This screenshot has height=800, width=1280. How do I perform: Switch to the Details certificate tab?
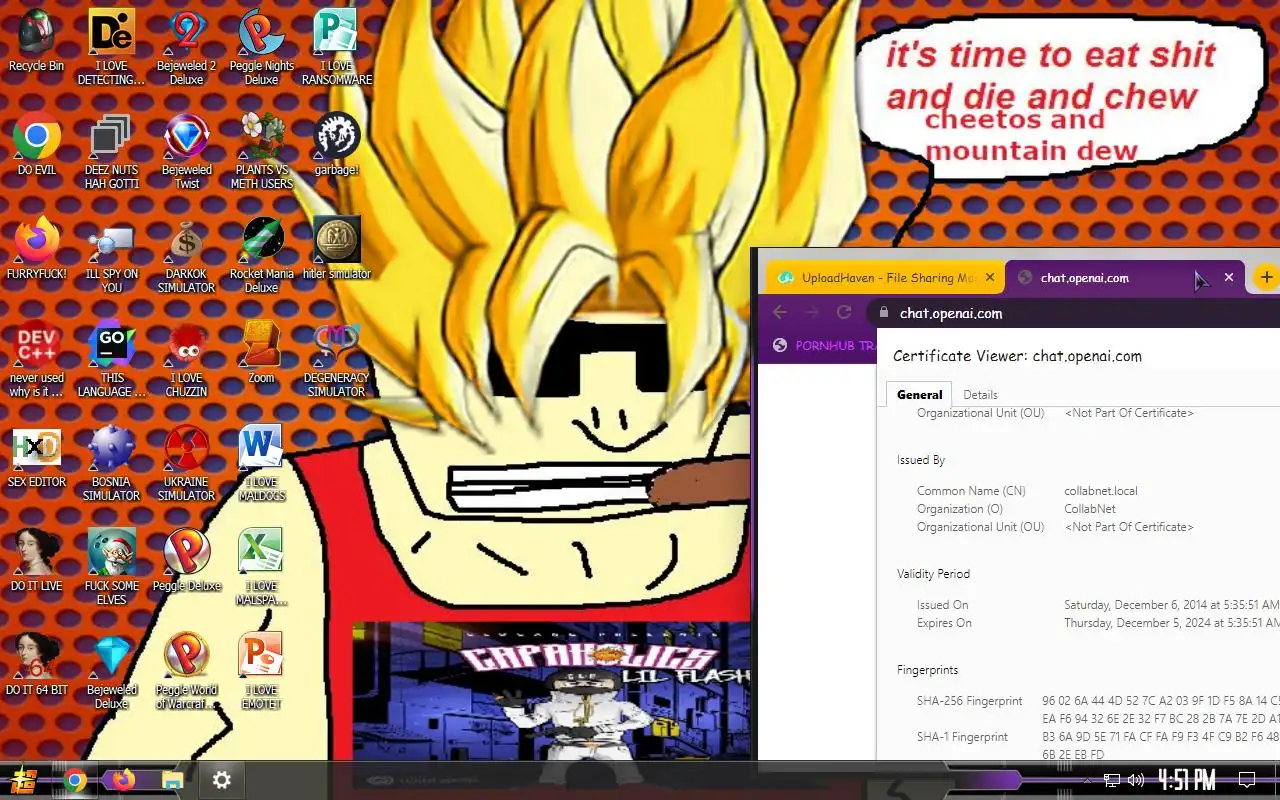(x=980, y=395)
